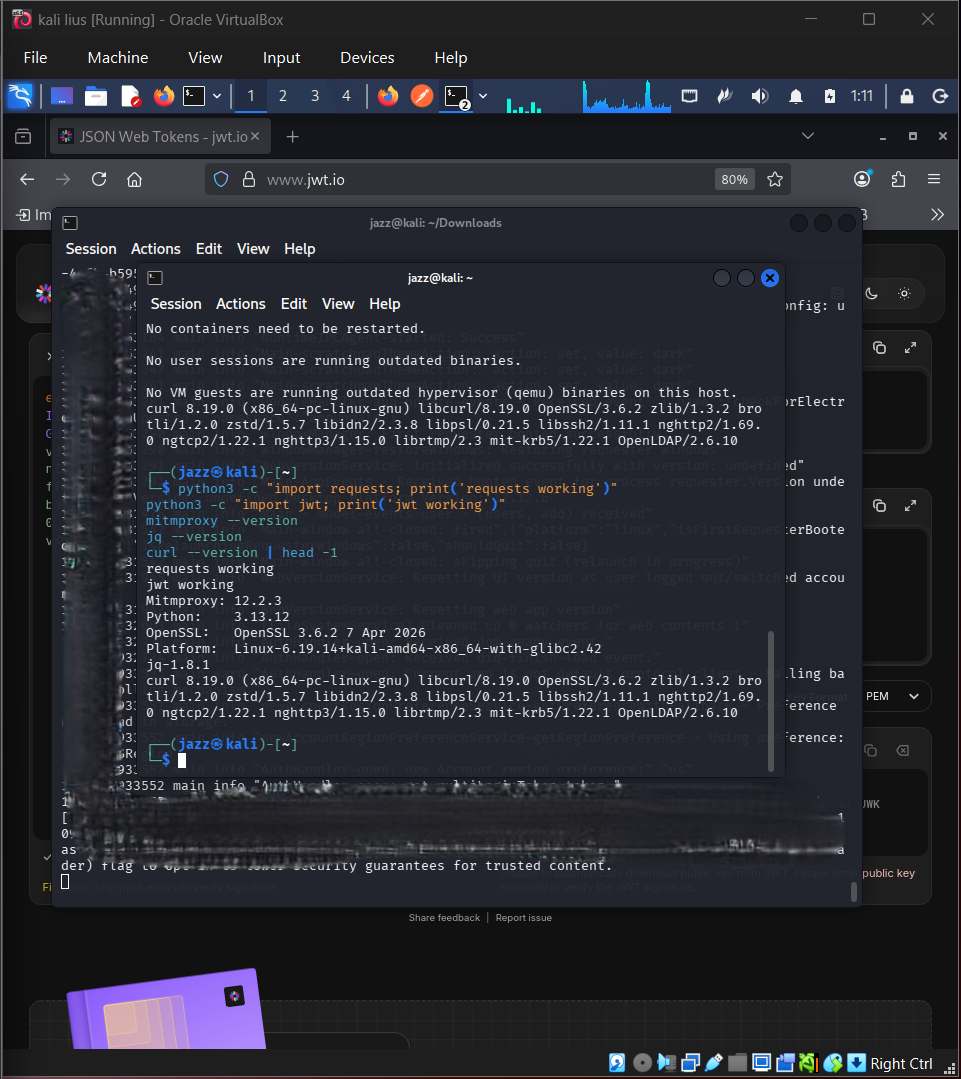Reset the 80% zoom level badge
Screen dimensions: 961x1079
pos(734,180)
